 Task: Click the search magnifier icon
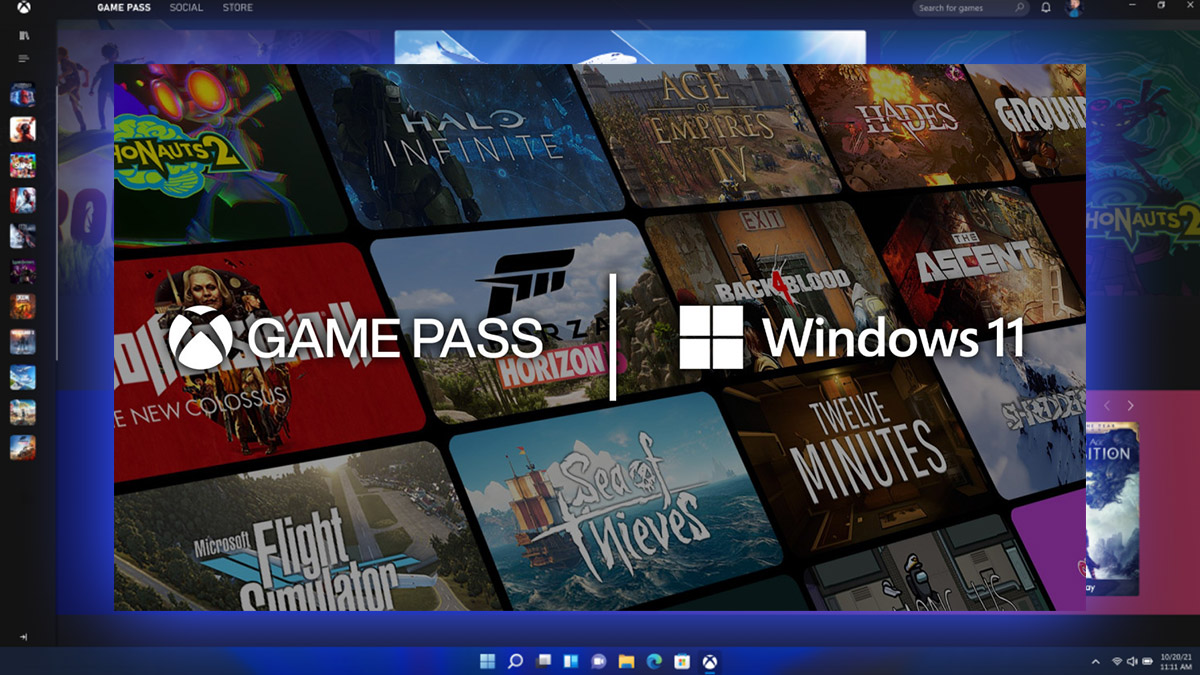tap(1020, 8)
